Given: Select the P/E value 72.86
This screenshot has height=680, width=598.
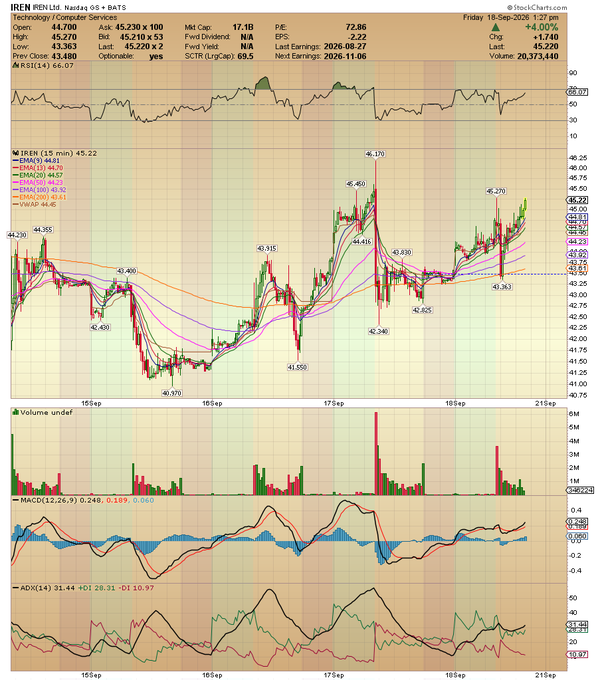Looking at the screenshot, I should [356, 27].
